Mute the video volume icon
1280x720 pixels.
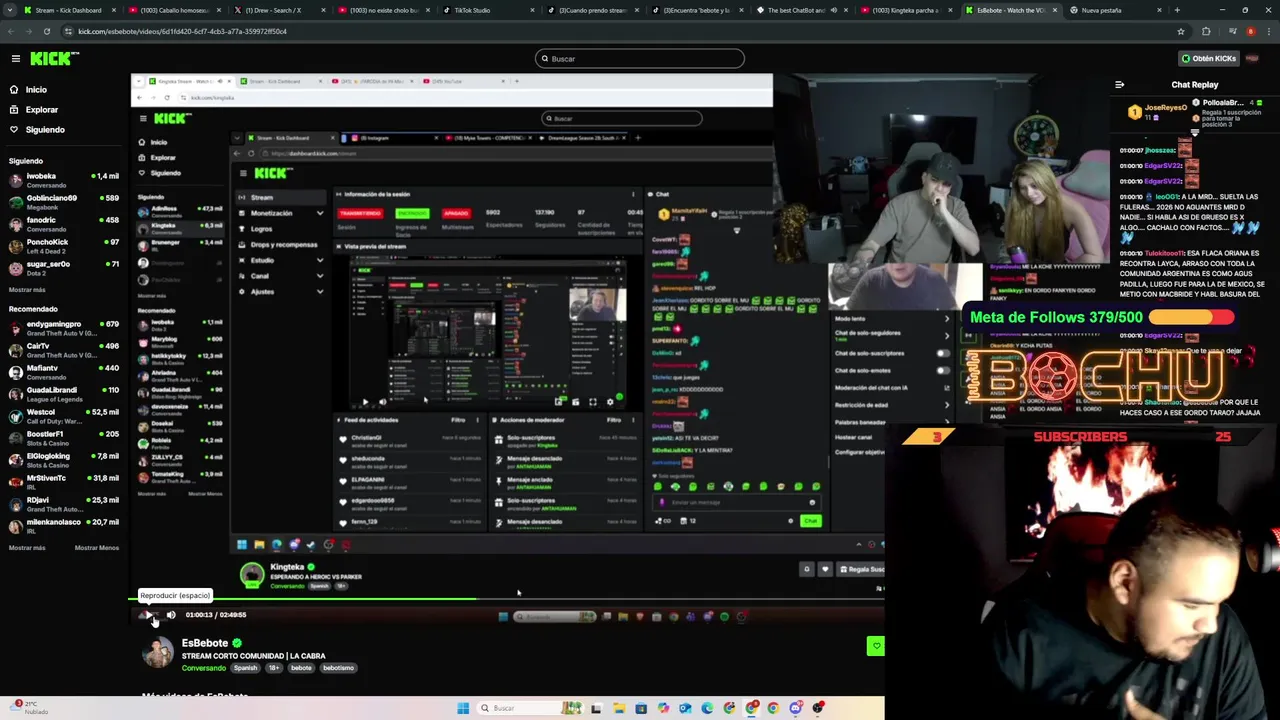coord(171,615)
